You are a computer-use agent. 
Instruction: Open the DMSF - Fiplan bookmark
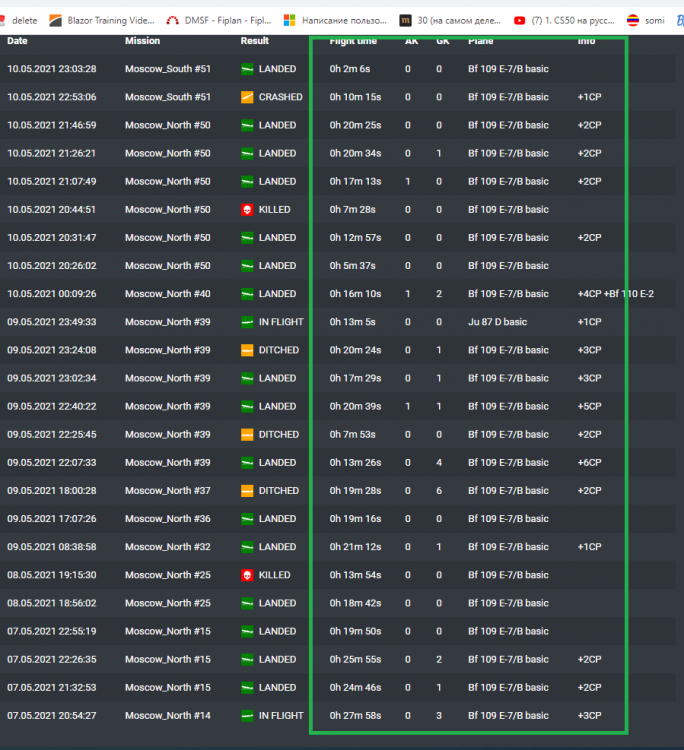(x=219, y=21)
